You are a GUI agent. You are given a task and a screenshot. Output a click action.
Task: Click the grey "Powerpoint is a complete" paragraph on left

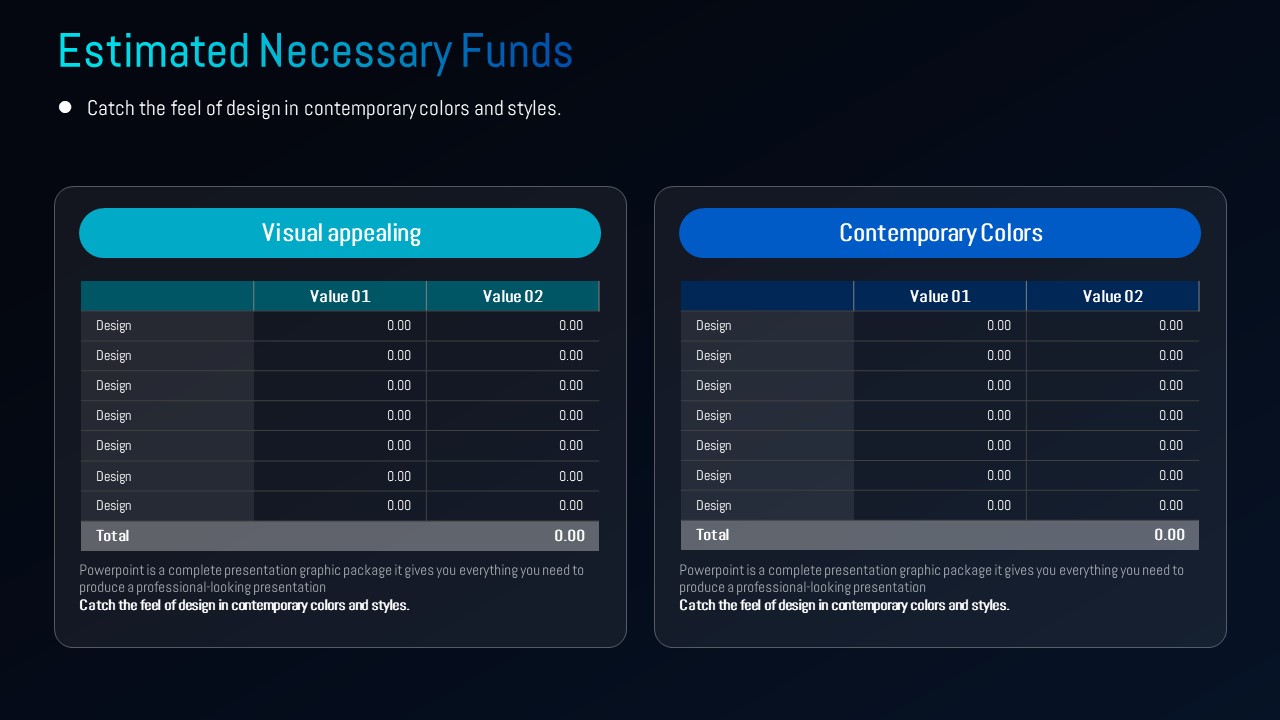click(x=331, y=578)
